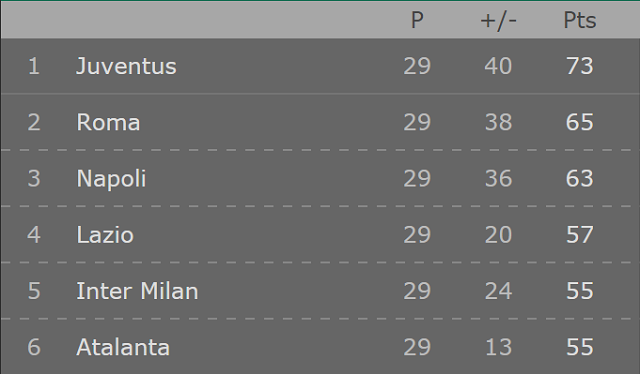Click the P column header
The height and width of the screenshot is (374, 640).
(417, 20)
